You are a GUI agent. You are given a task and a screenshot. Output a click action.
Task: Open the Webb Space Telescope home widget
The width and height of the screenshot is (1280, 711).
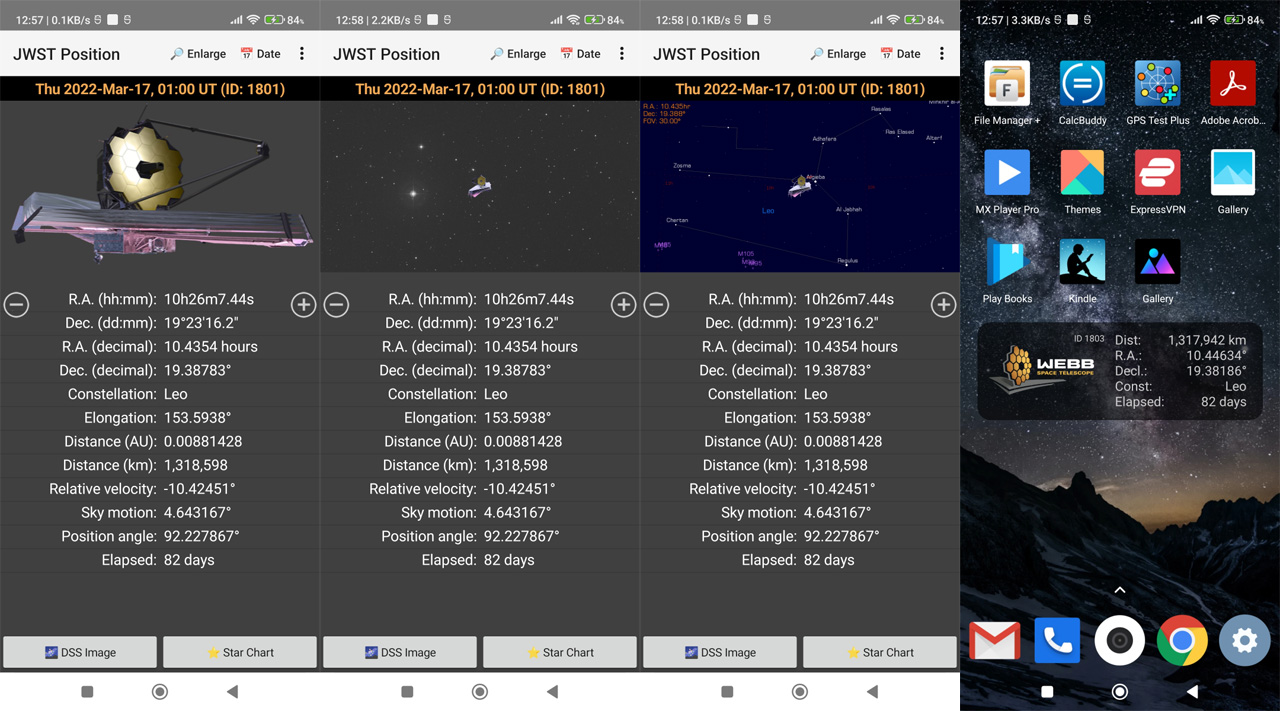pos(1119,371)
